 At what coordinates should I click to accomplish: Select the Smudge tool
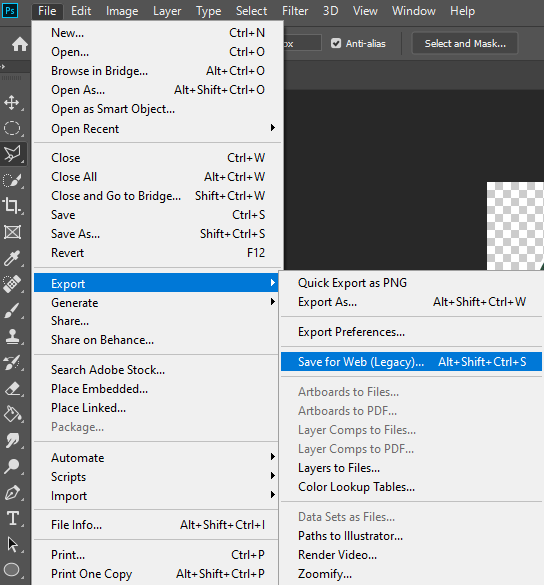(x=12, y=440)
